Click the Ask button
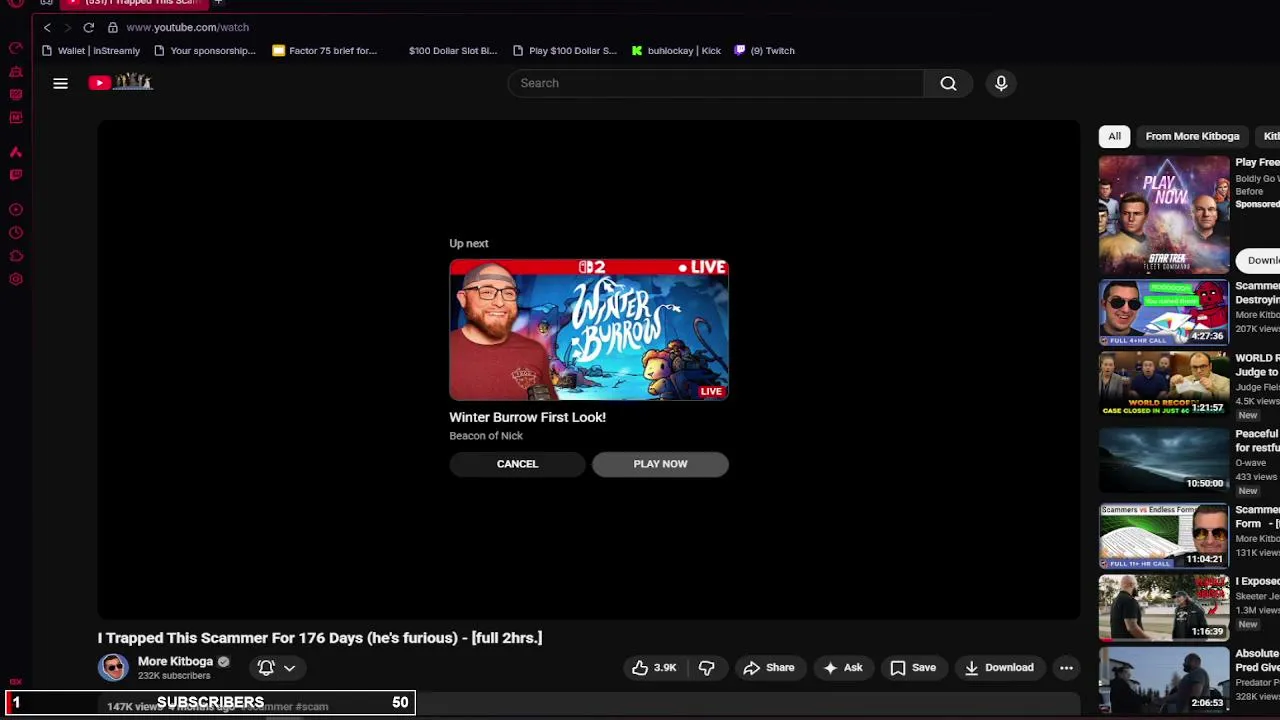The width and height of the screenshot is (1280, 720). point(842,668)
